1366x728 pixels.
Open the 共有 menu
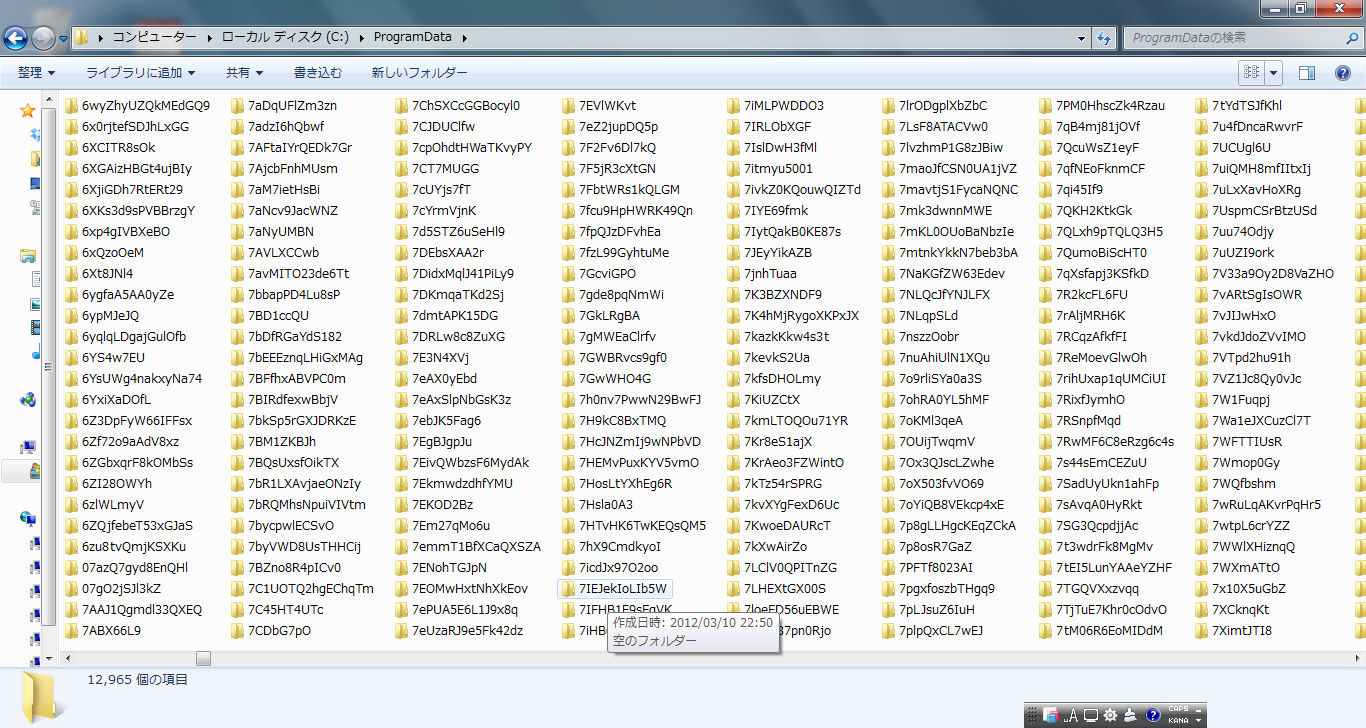[244, 73]
